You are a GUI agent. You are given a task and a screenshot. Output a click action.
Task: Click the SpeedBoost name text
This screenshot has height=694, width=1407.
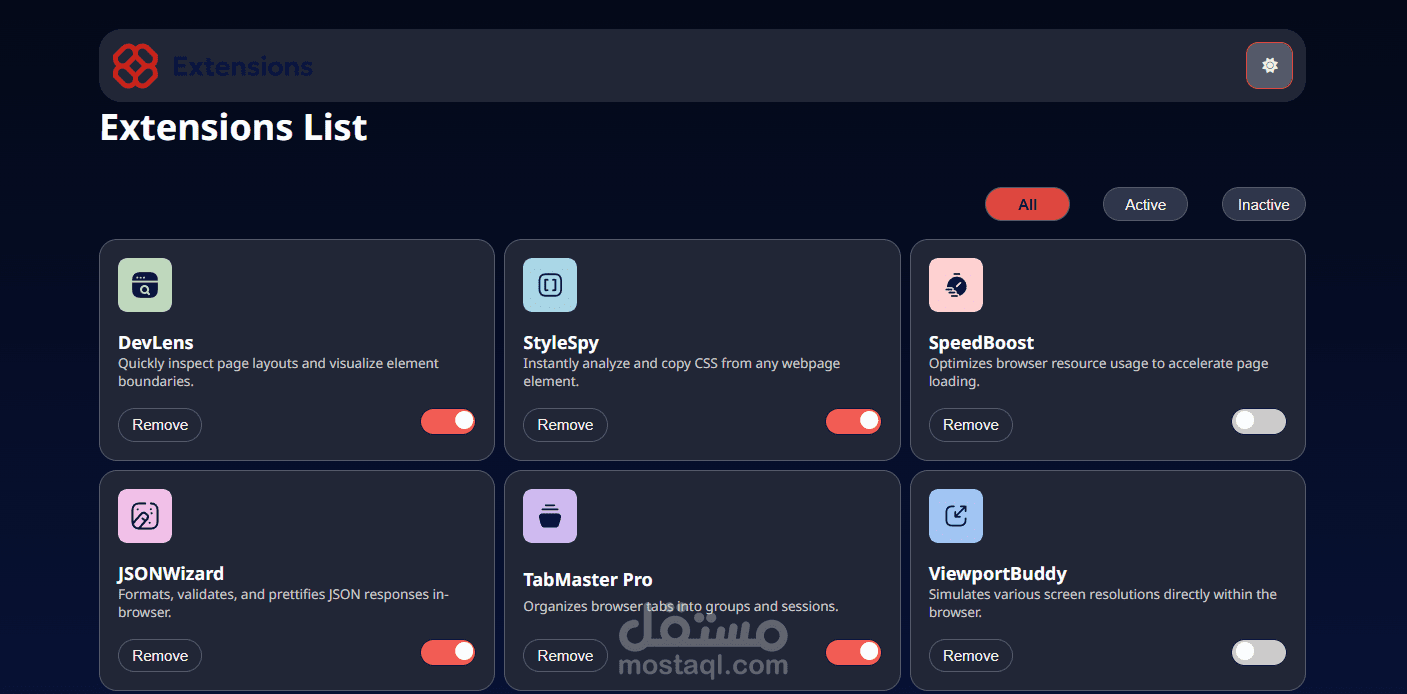point(982,343)
